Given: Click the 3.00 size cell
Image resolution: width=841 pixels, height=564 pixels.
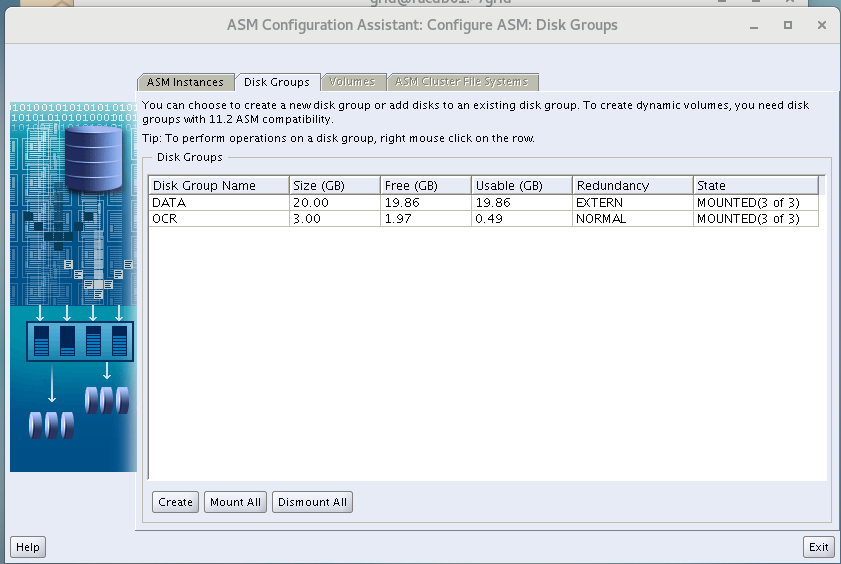Looking at the screenshot, I should tap(335, 219).
